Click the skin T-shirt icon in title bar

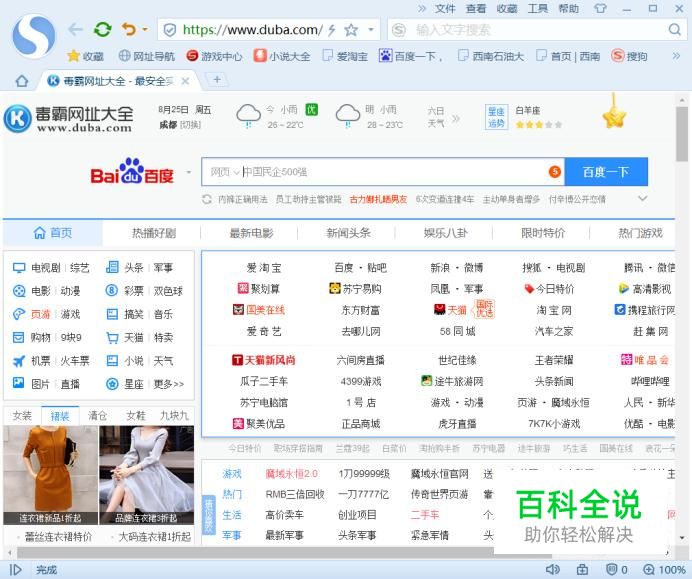pos(600,8)
